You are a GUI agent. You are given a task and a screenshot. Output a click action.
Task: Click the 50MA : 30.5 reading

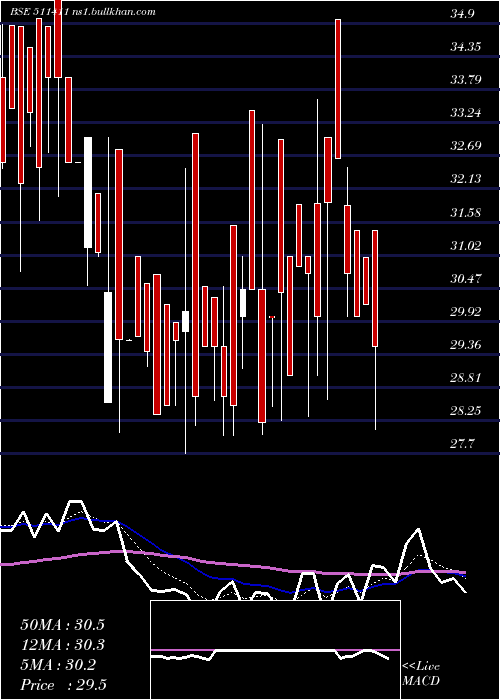click(x=62, y=625)
